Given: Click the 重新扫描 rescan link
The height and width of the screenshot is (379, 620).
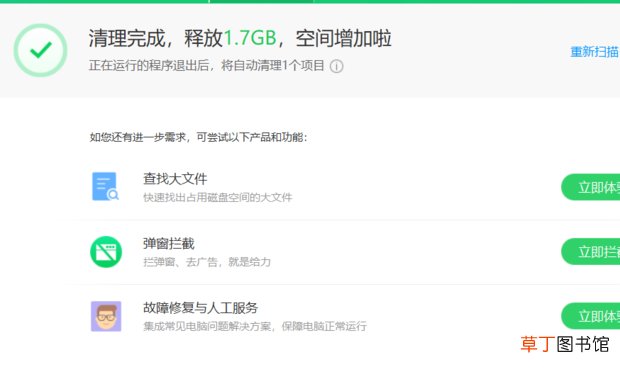Looking at the screenshot, I should 595,52.
